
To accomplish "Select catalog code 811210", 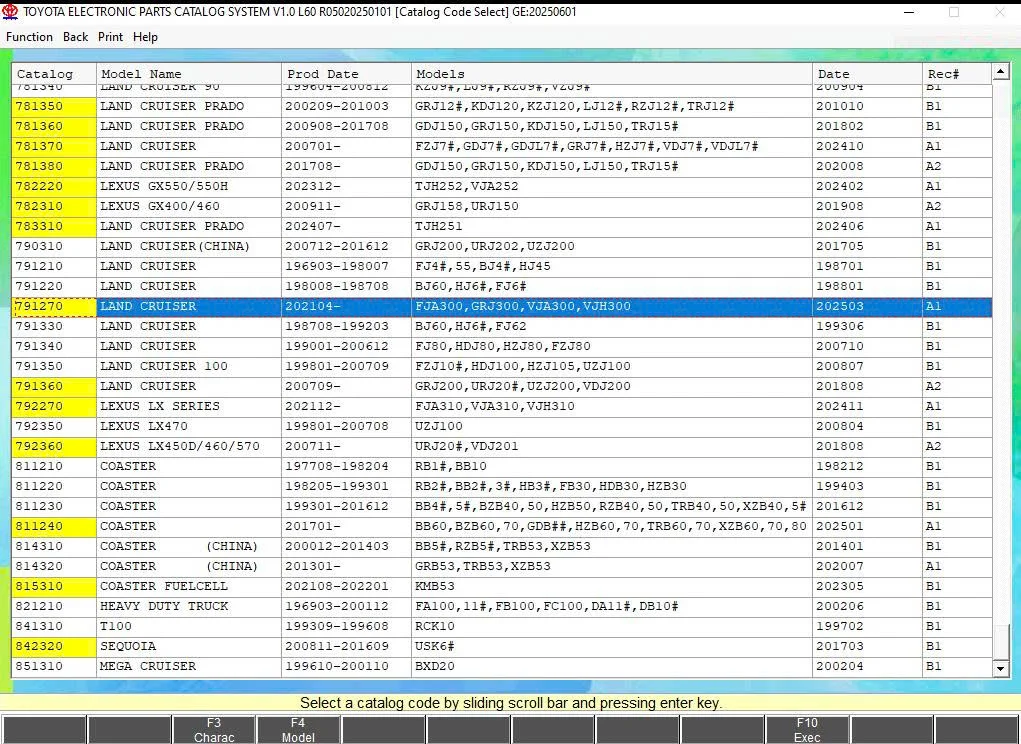I will 54,467.
